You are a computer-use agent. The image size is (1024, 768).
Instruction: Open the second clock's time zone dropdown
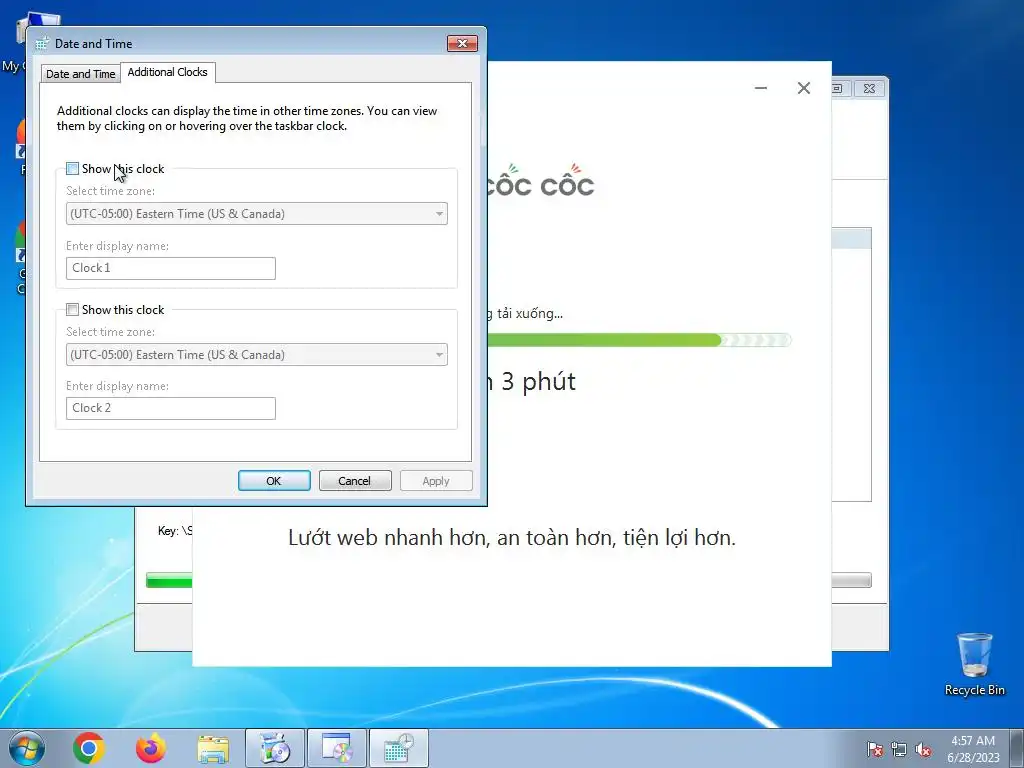tap(257, 355)
